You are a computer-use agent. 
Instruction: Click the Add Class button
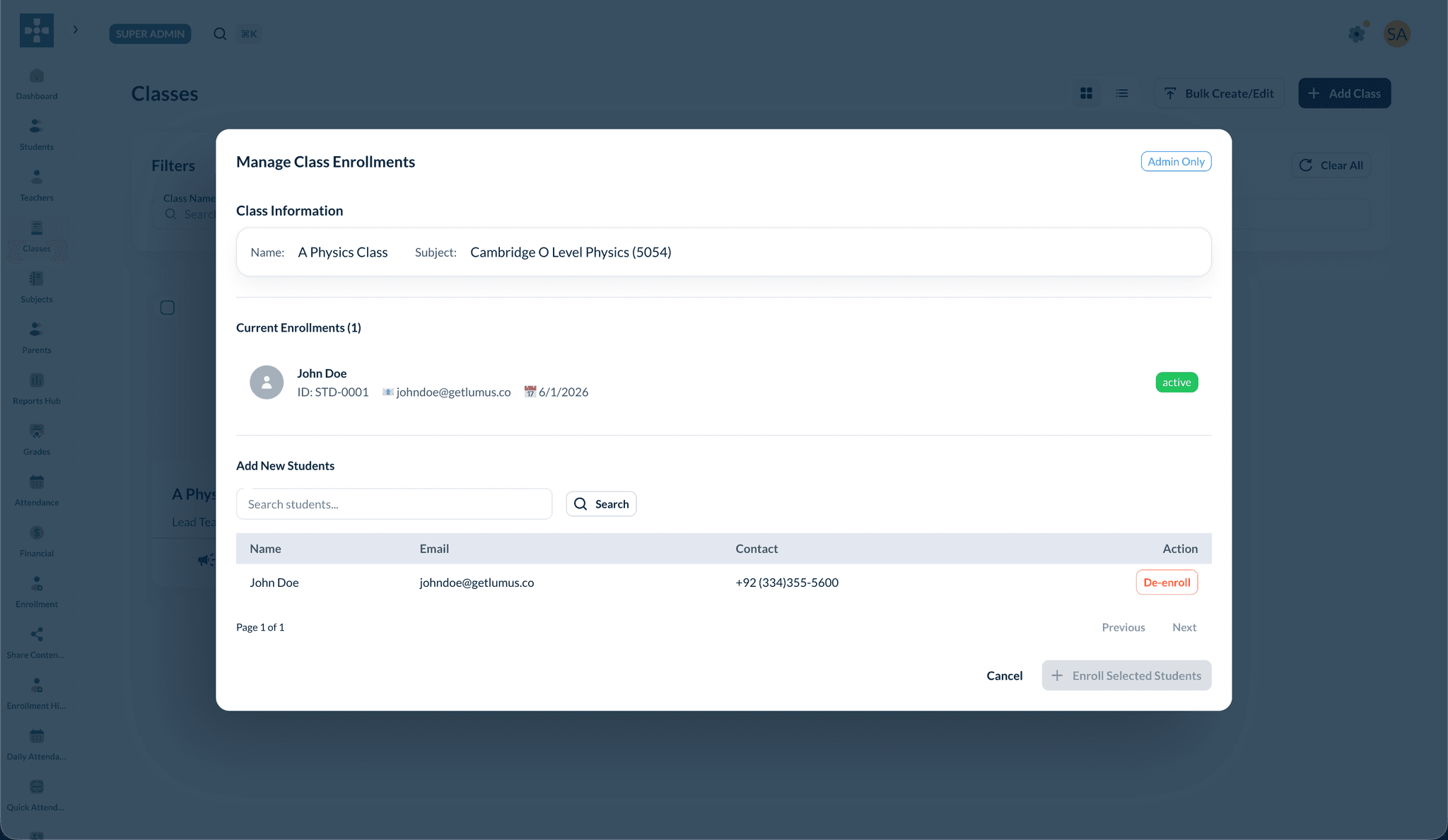click(1344, 93)
